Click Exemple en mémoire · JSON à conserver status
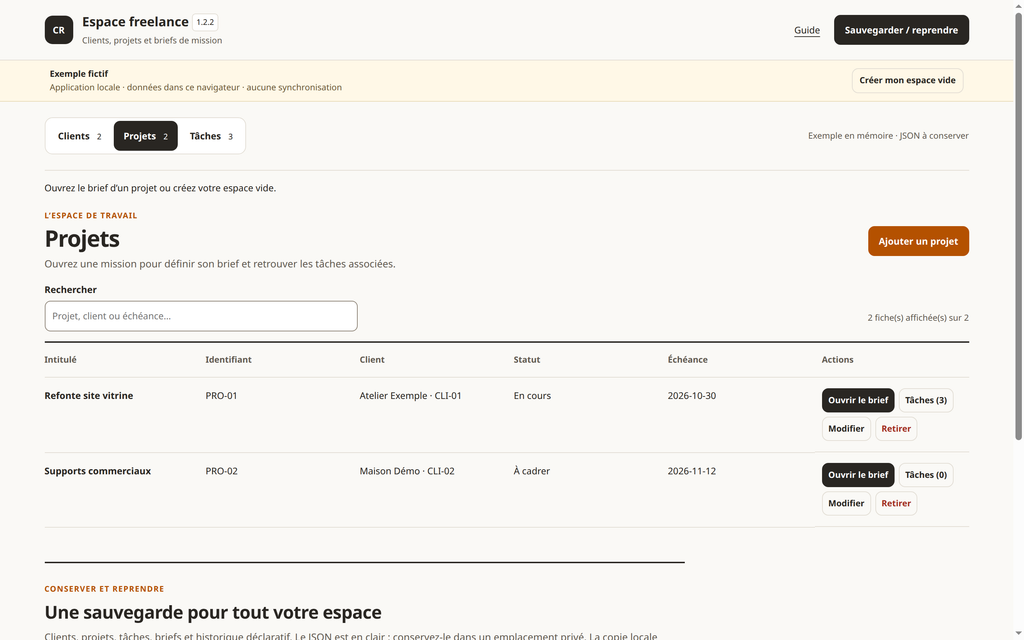The image size is (1024, 640). coord(888,136)
